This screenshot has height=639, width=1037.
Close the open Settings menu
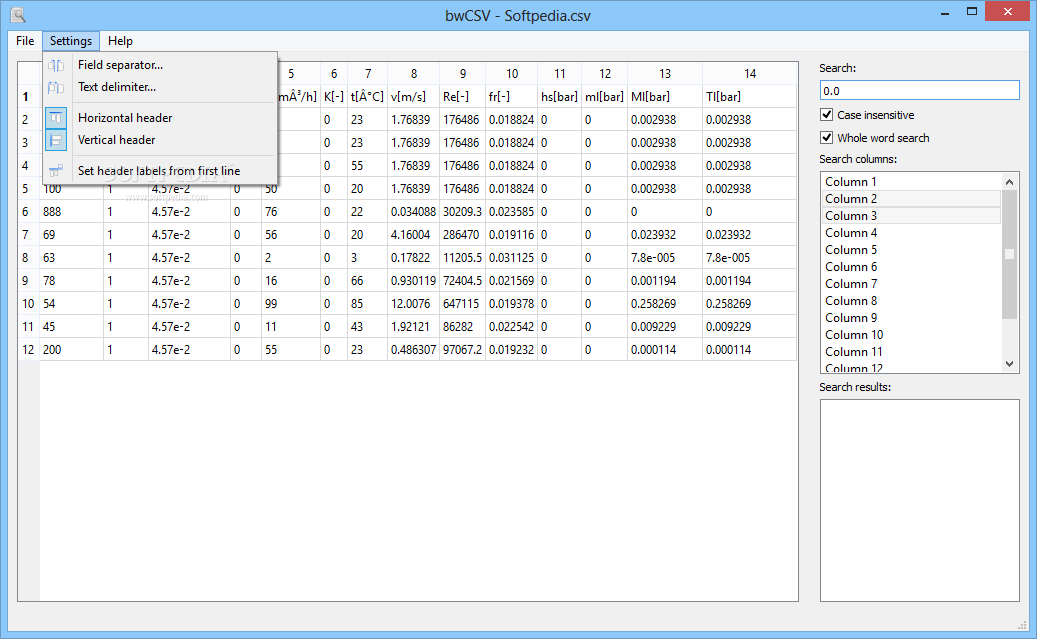tap(71, 41)
